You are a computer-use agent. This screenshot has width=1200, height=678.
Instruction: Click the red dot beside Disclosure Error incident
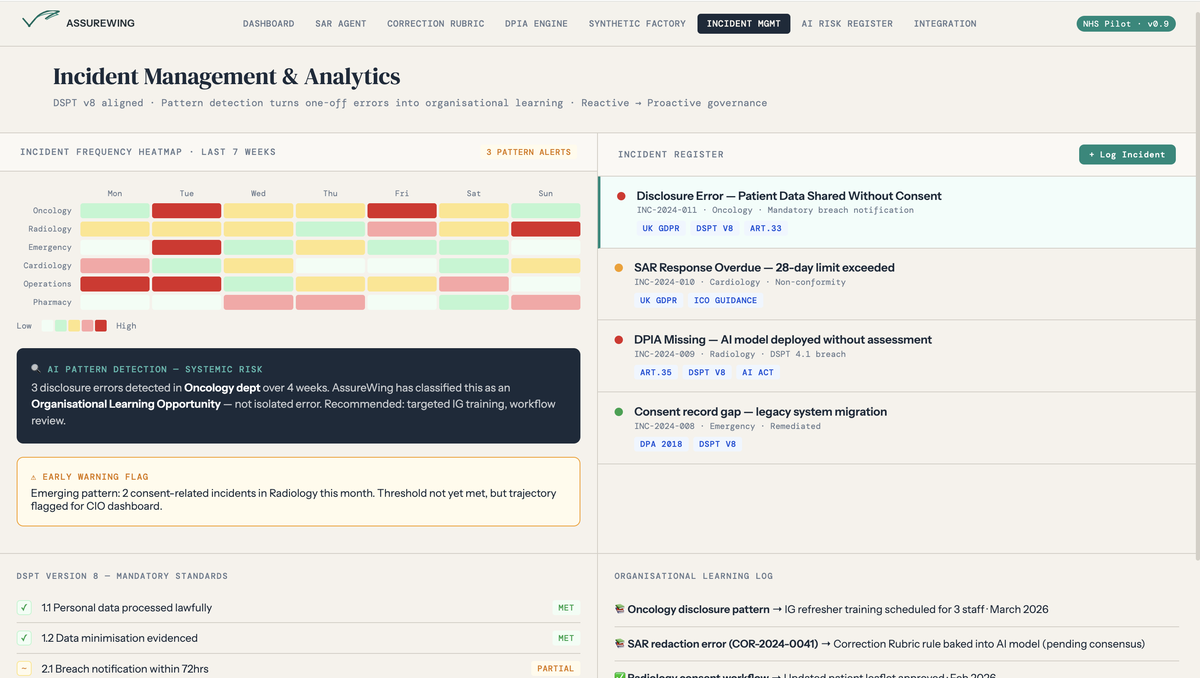tap(621, 196)
